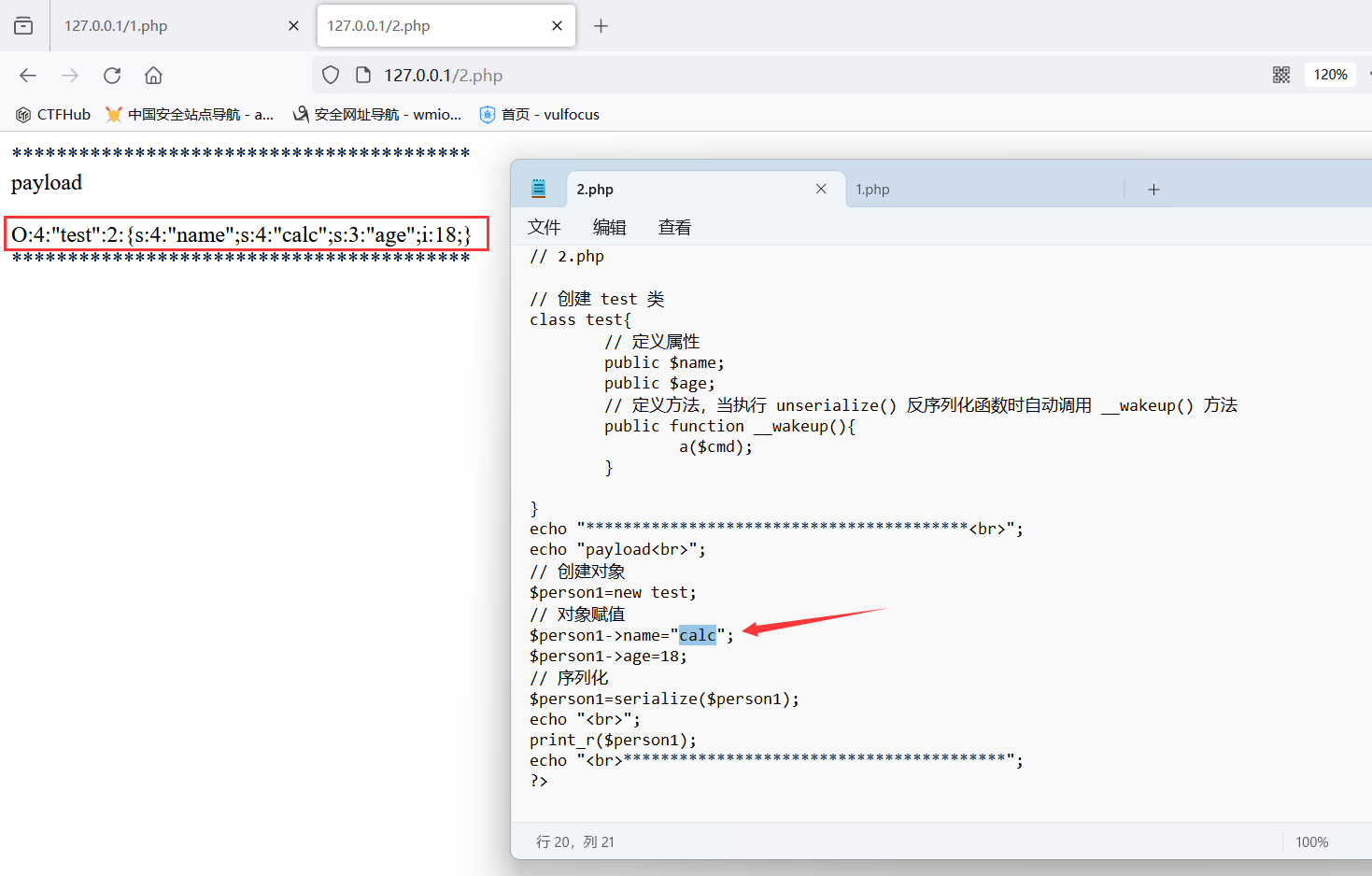Click the comment // 2.php in Notepad

pyautogui.click(x=567, y=256)
